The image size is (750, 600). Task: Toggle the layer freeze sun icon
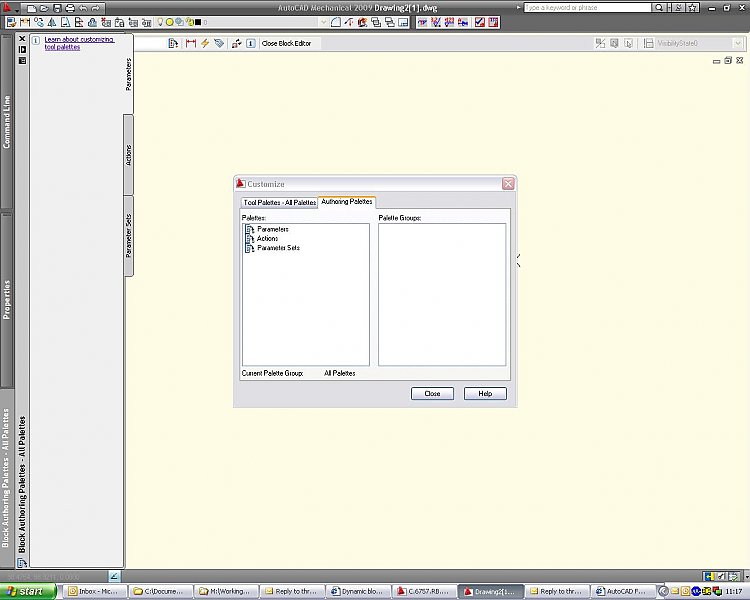click(x=169, y=22)
